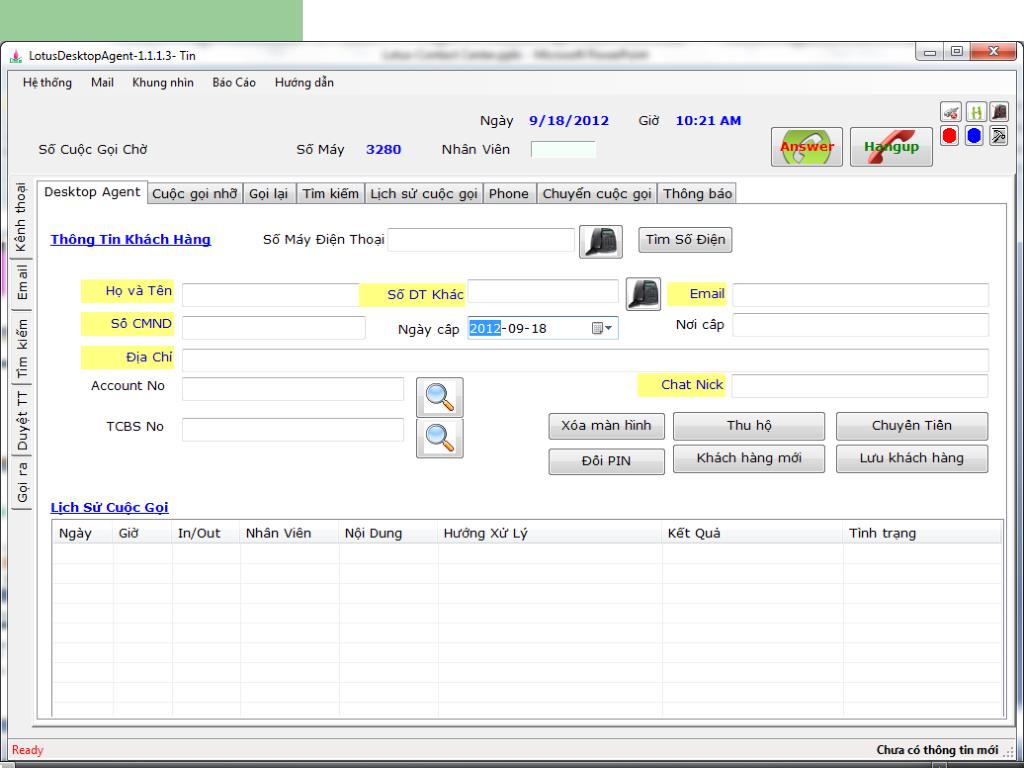Click the Xóa màn hình button
Screen dimensions: 1024x768
(606, 426)
